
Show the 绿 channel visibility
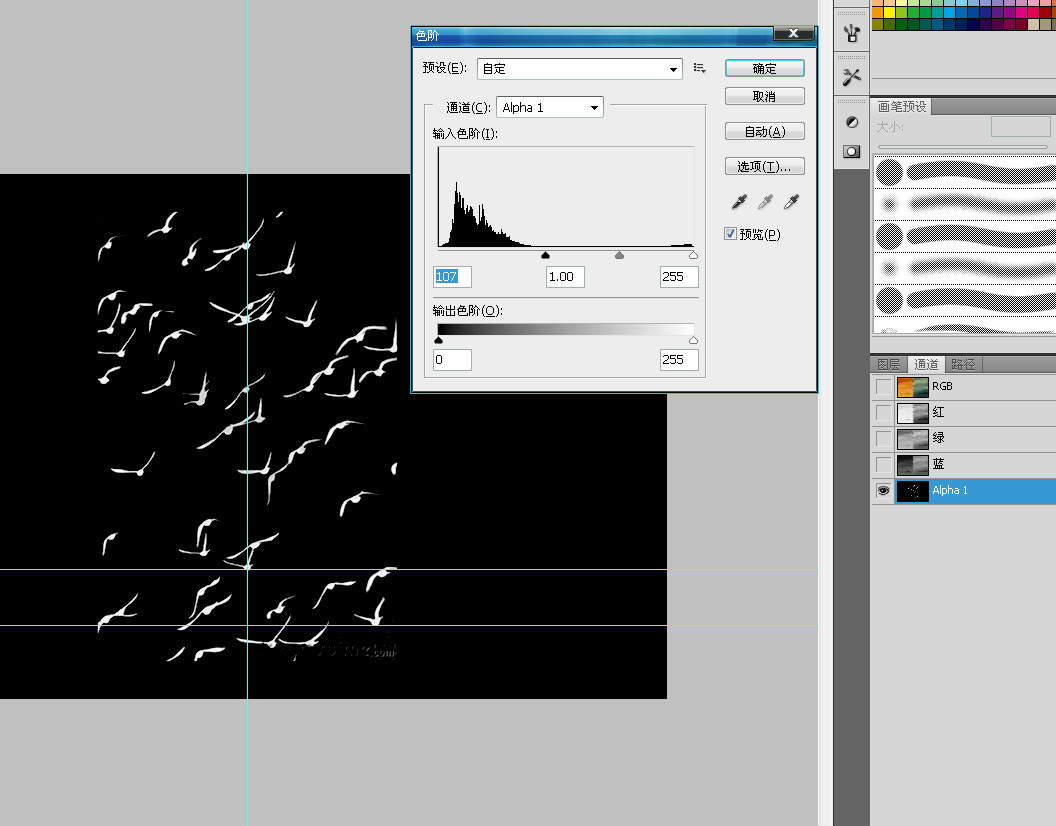[883, 439]
